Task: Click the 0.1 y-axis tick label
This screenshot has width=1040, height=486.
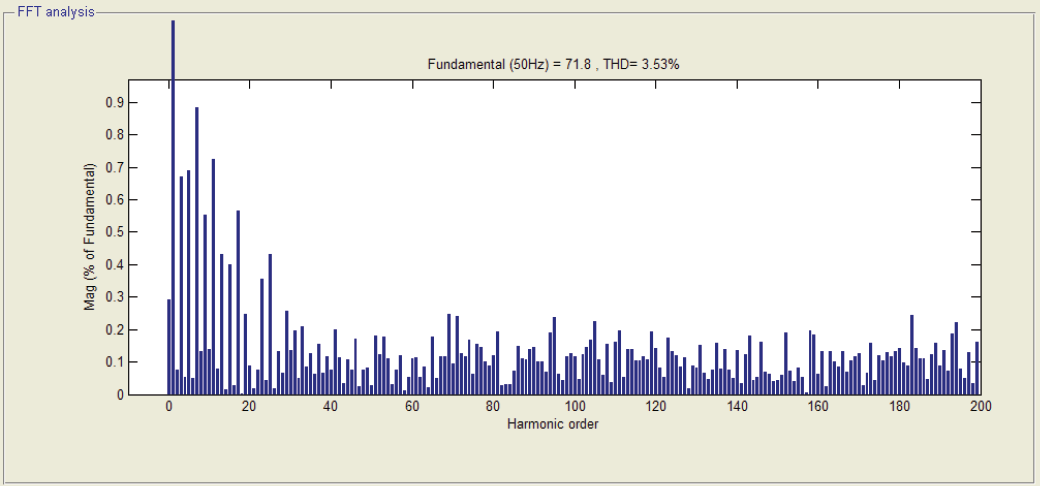Action: click(x=114, y=362)
